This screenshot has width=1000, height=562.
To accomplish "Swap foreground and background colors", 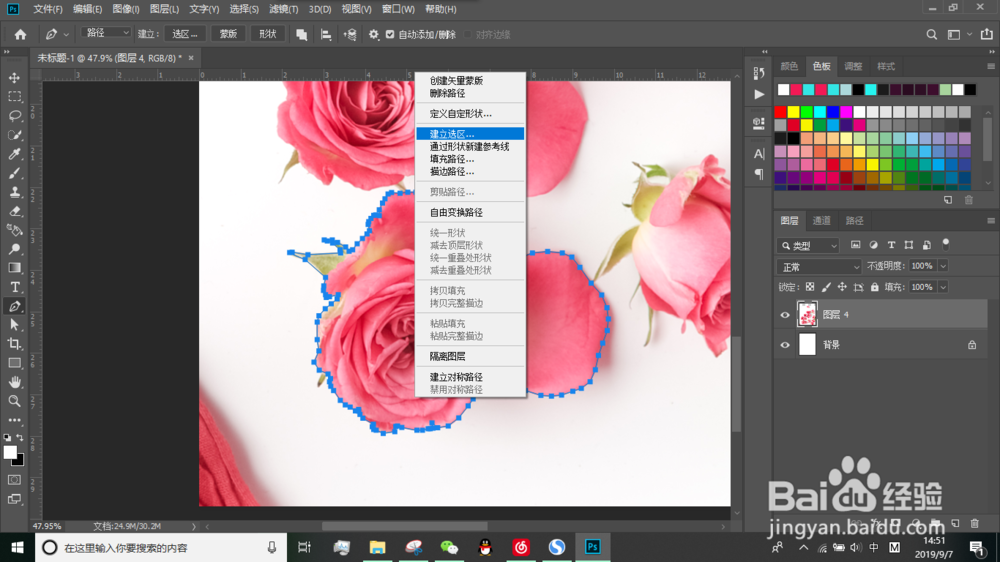I will [20, 438].
